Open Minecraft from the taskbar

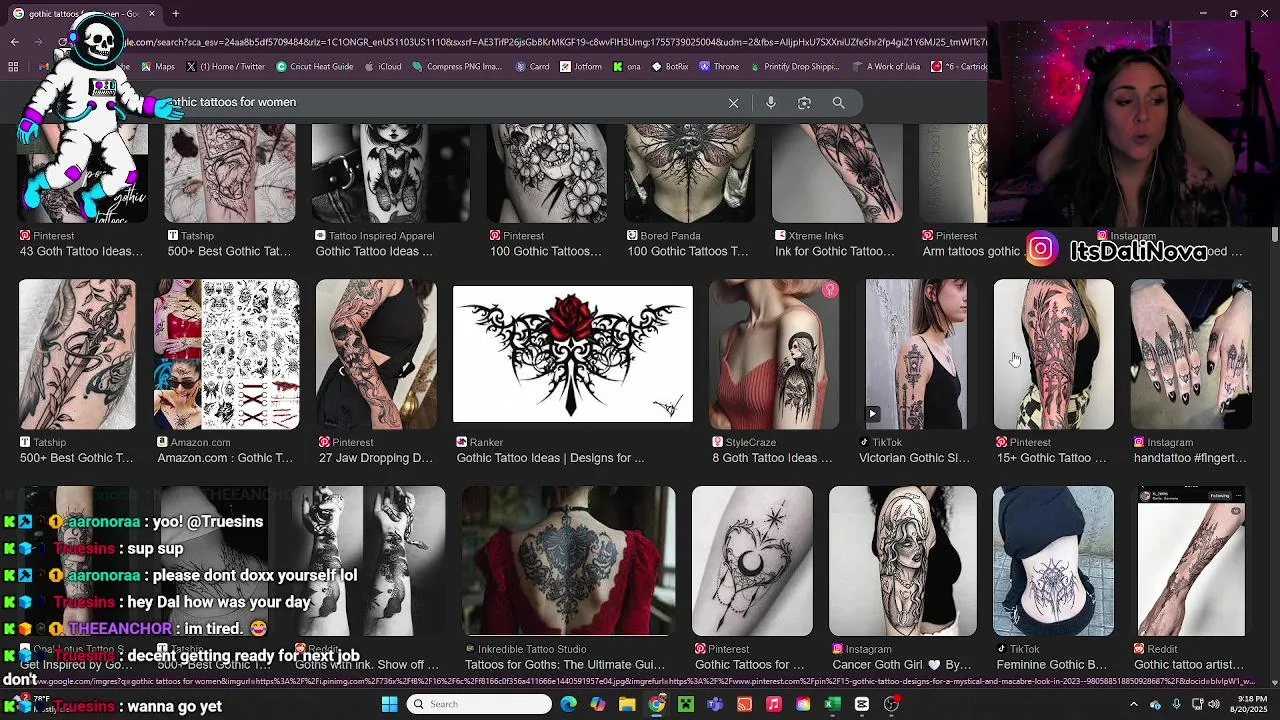coord(686,704)
